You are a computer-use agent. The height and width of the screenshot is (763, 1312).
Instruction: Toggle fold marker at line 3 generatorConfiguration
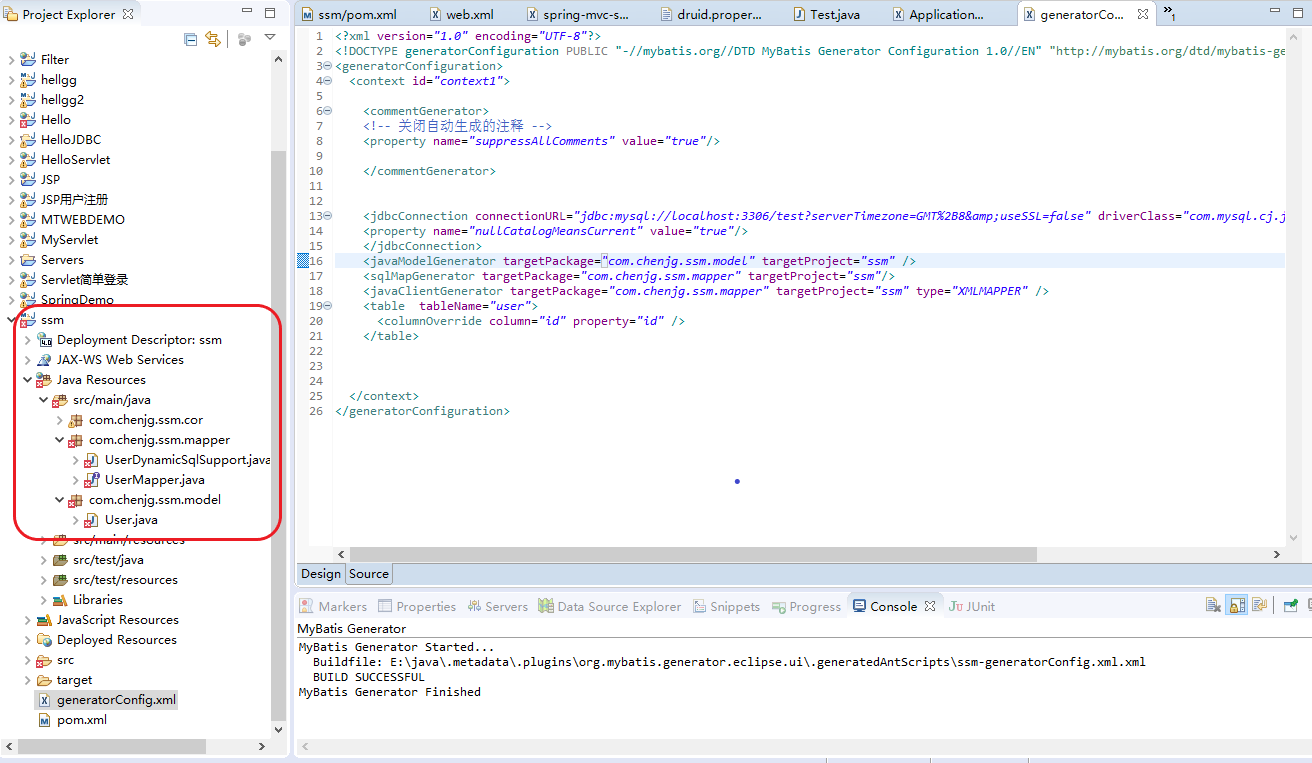[x=329, y=66]
